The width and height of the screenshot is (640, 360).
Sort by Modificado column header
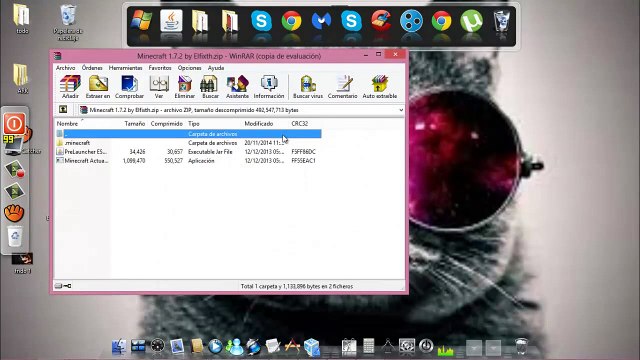(258, 123)
